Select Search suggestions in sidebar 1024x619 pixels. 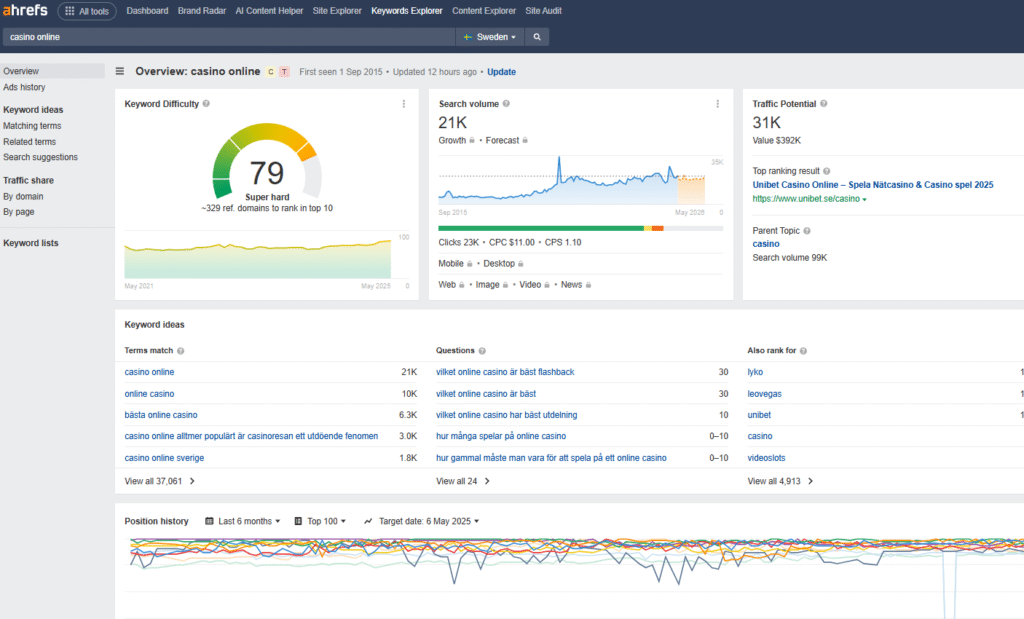pos(40,157)
